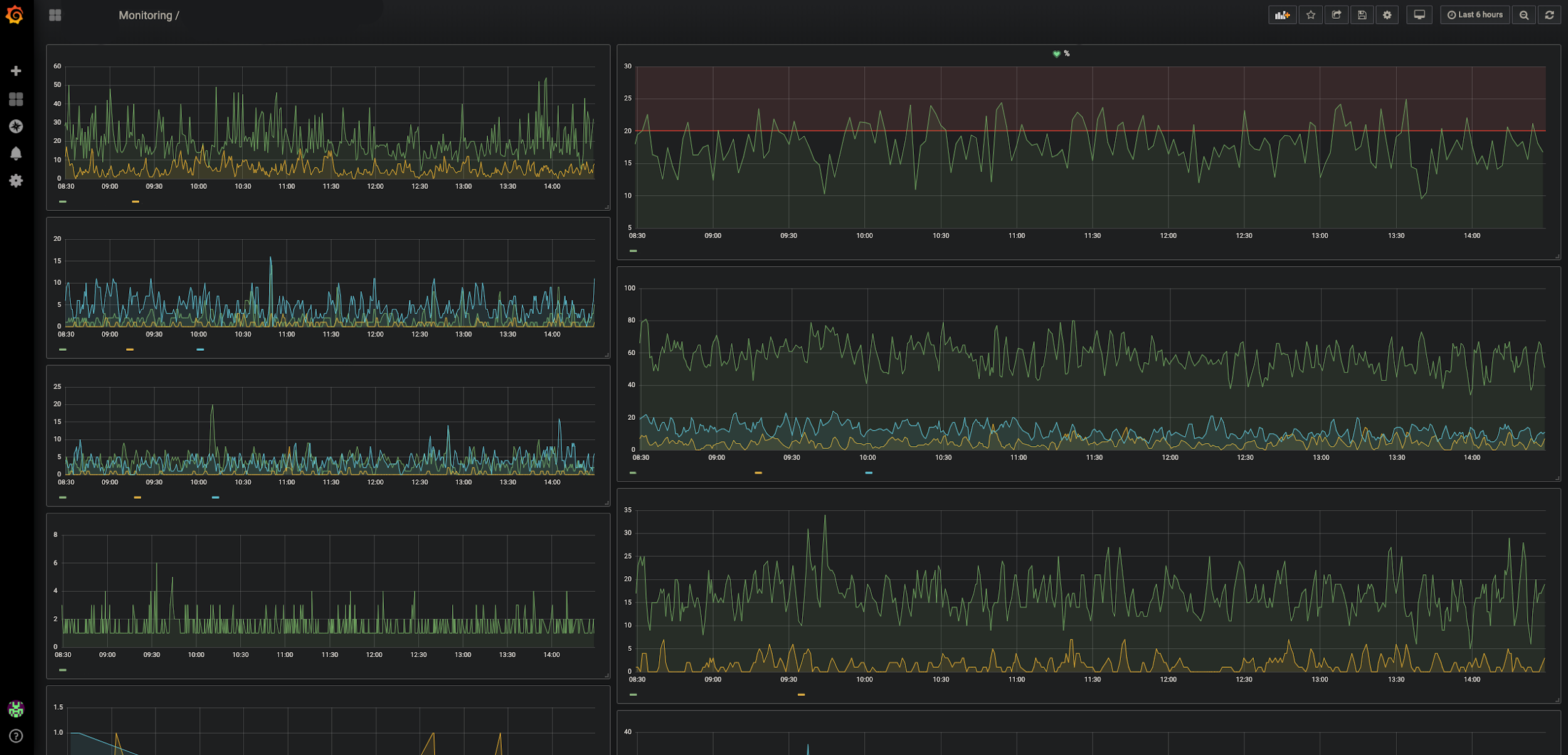1568x755 pixels.
Task: Open the Share dashboard dialog
Action: pyautogui.click(x=1336, y=15)
